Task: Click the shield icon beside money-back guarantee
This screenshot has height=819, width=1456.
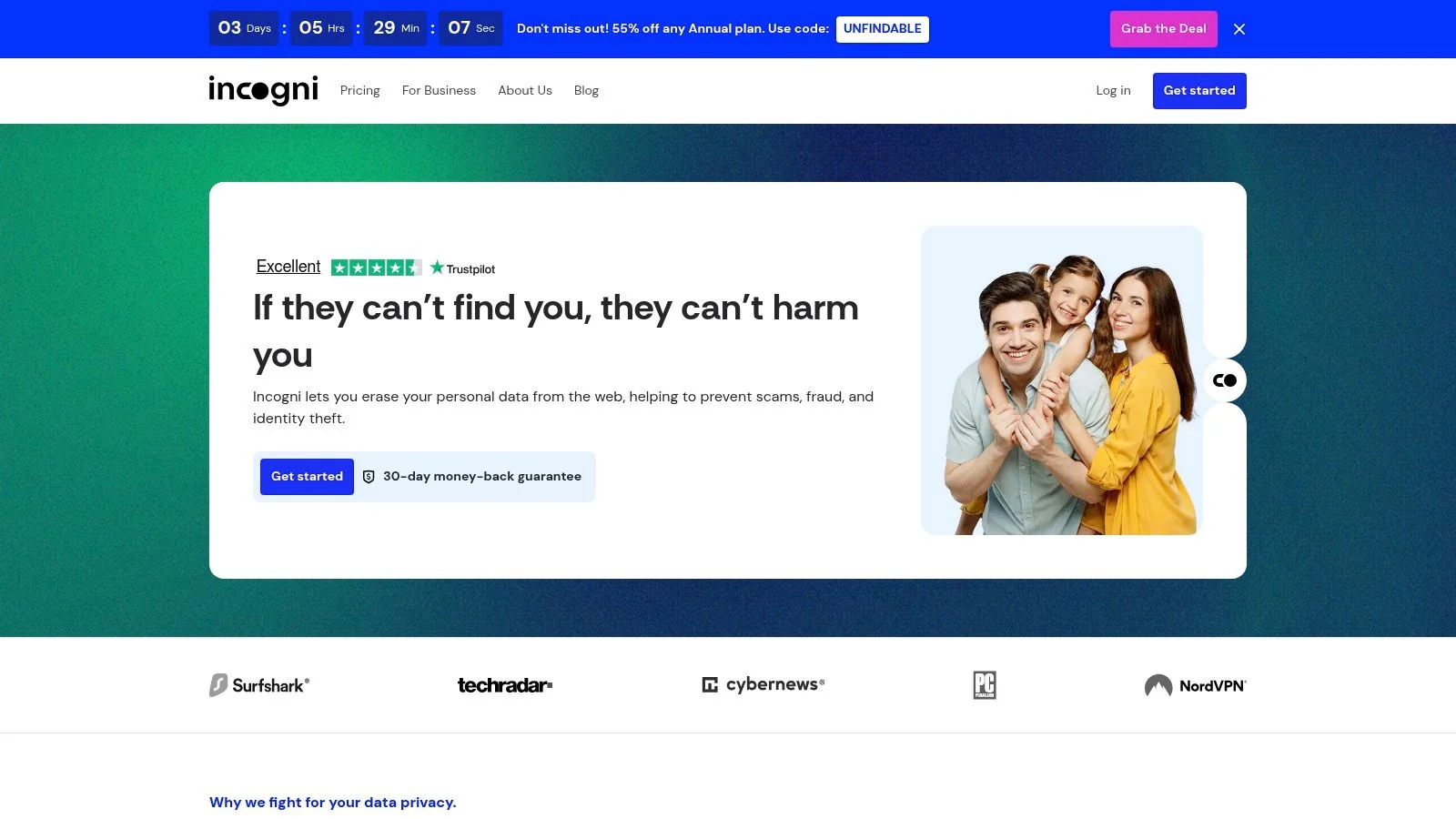Action: [369, 477]
